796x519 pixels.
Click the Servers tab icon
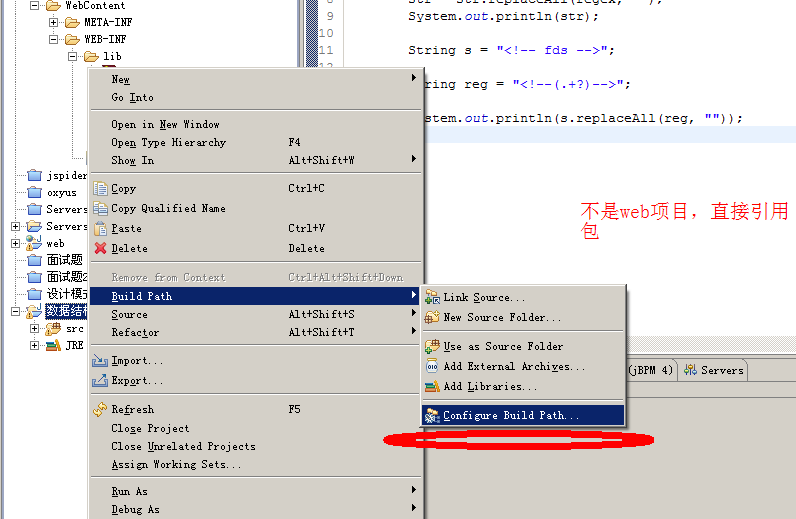[690, 370]
